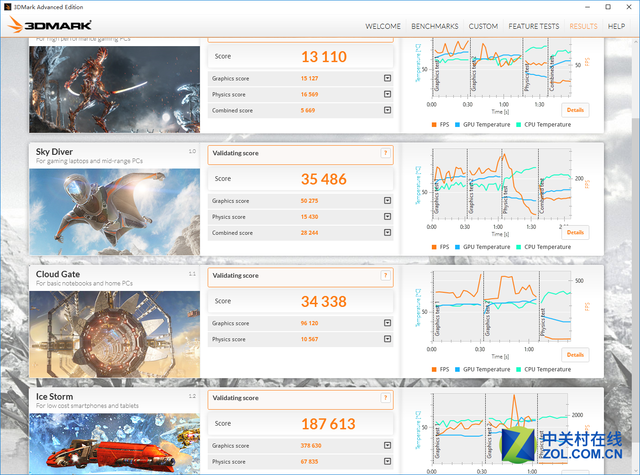The height and width of the screenshot is (475, 640).
Task: Click the Sky Diver title
Action: click(x=54, y=152)
